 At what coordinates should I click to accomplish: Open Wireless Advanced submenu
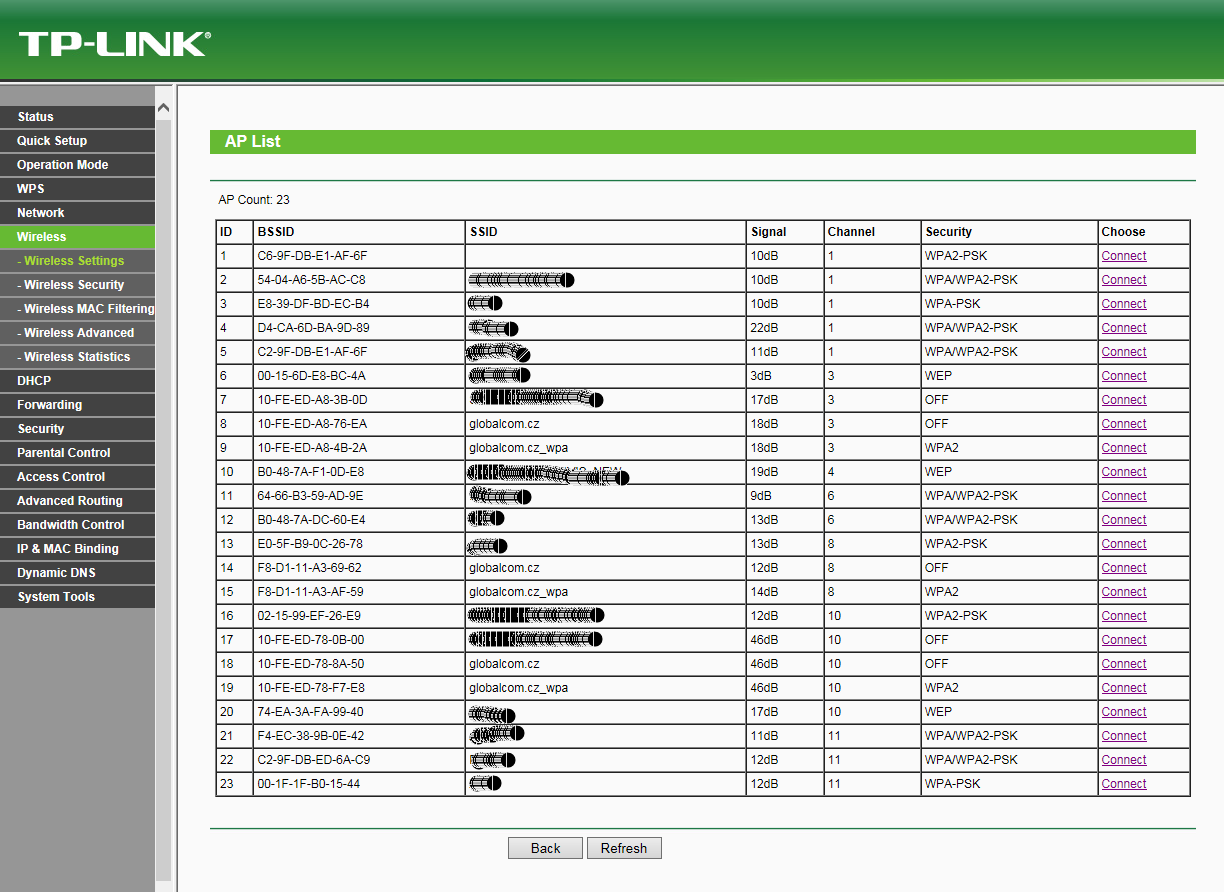coord(77,333)
